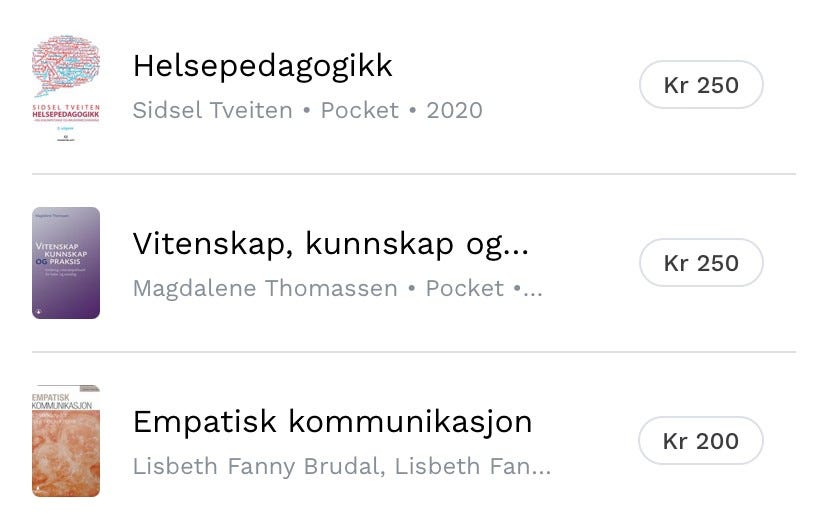Click the purple Vitenskap Kunnskap Praksis cover
Screen dimensions: 828x520
coord(66,263)
